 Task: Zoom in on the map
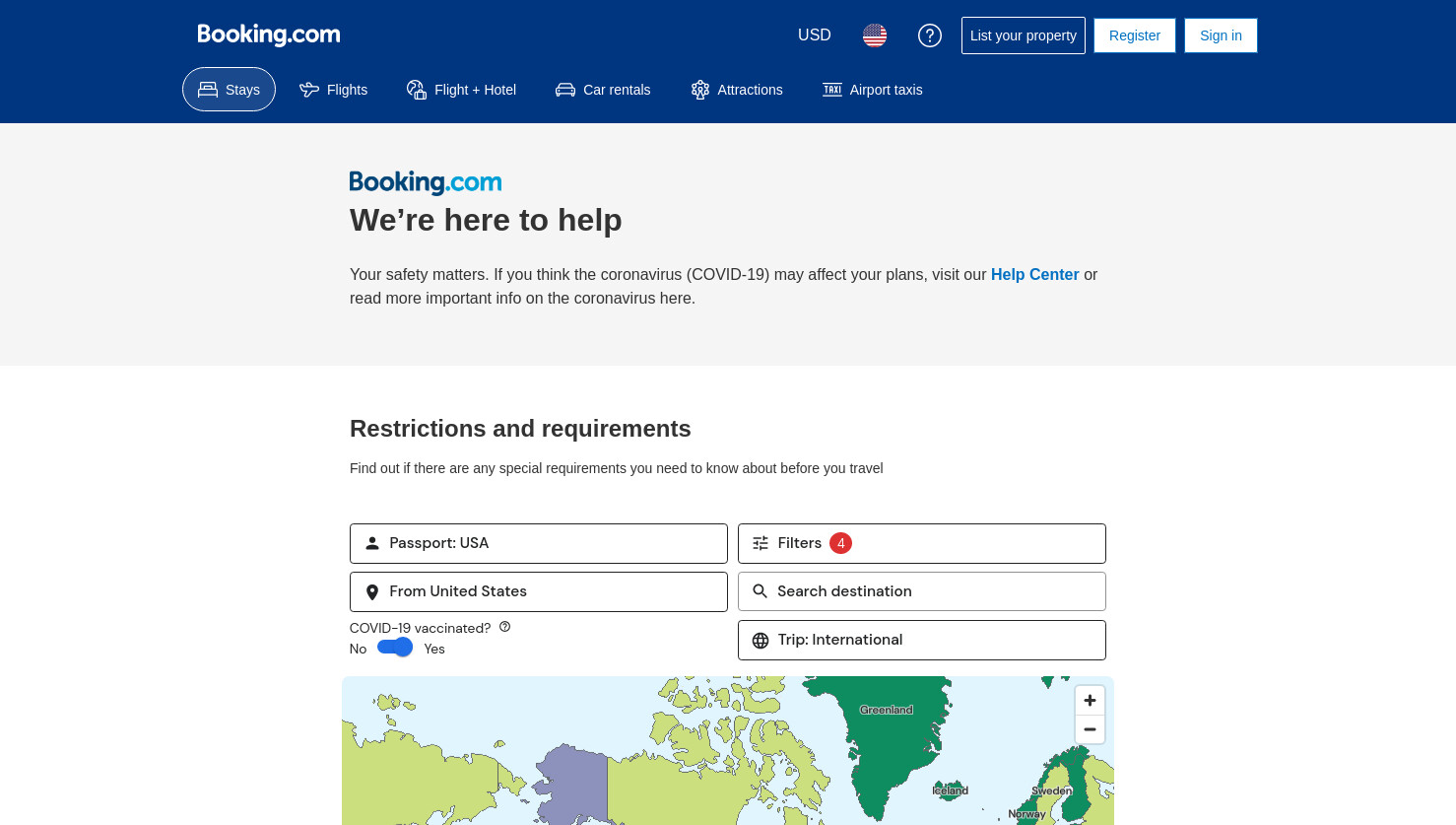tap(1090, 701)
